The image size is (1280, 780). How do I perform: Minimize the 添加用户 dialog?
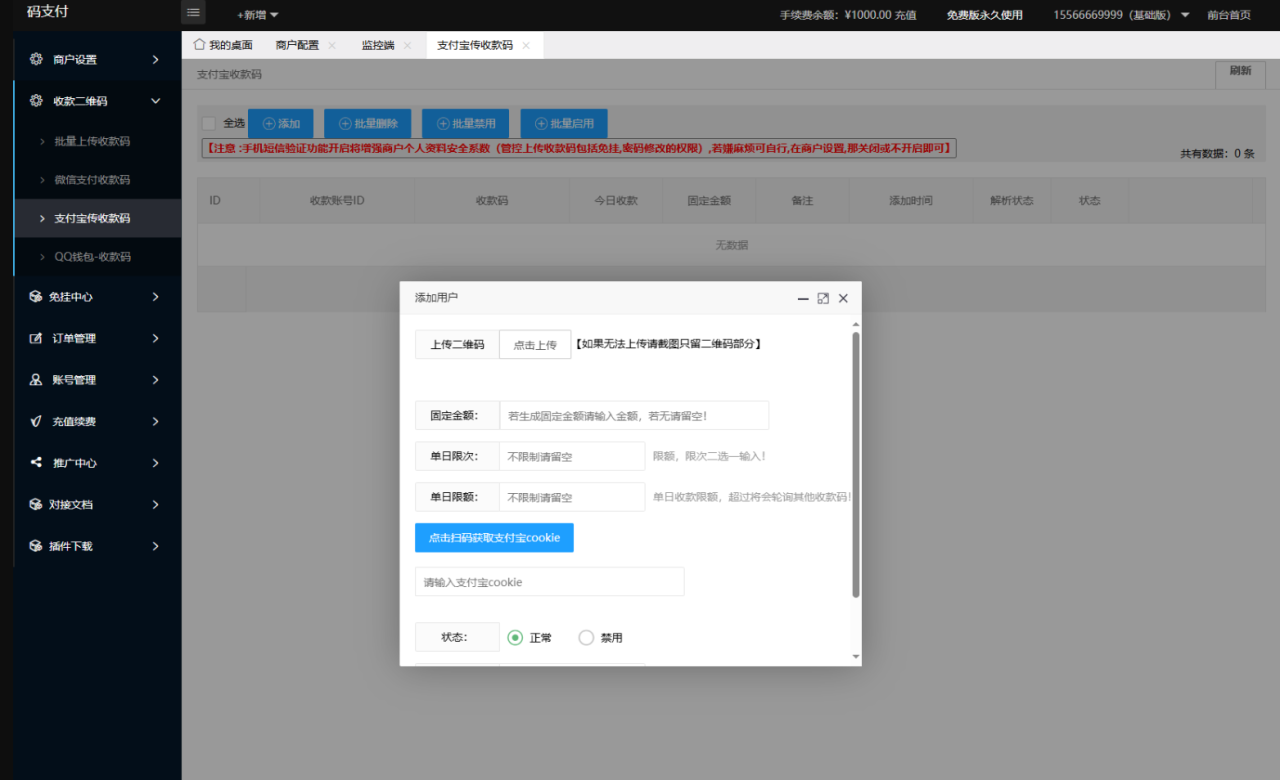coord(803,298)
